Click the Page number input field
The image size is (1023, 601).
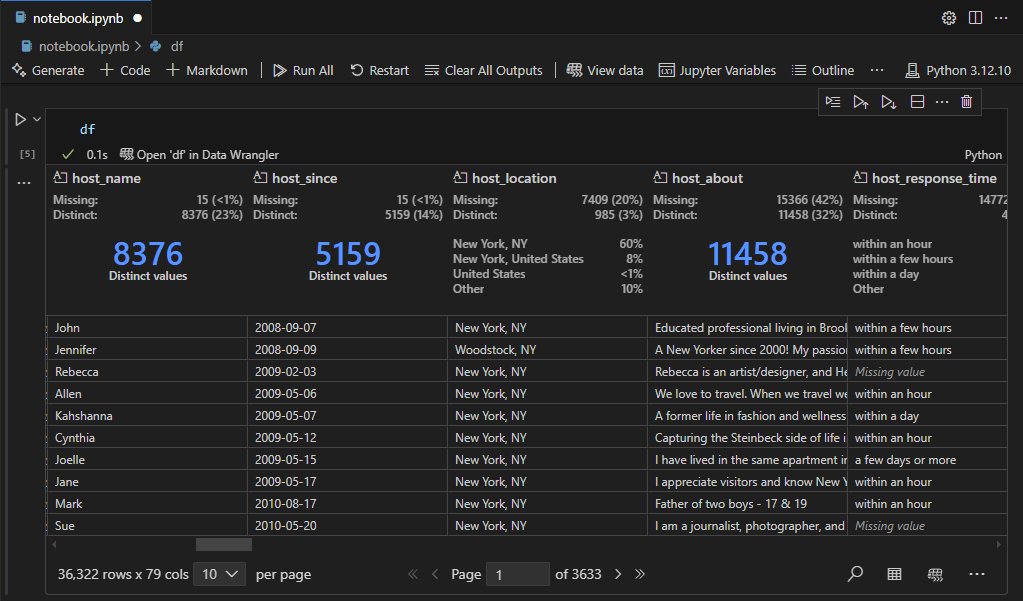pos(518,574)
